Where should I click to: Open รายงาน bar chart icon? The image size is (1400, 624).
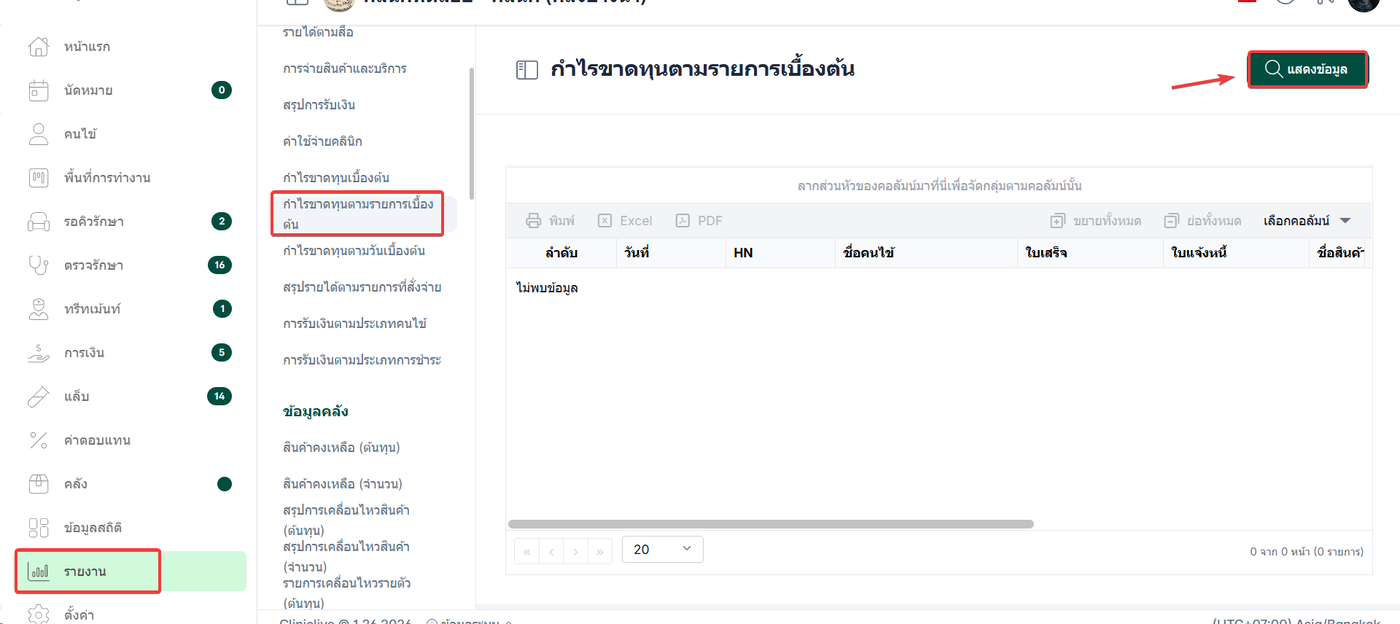coord(38,572)
